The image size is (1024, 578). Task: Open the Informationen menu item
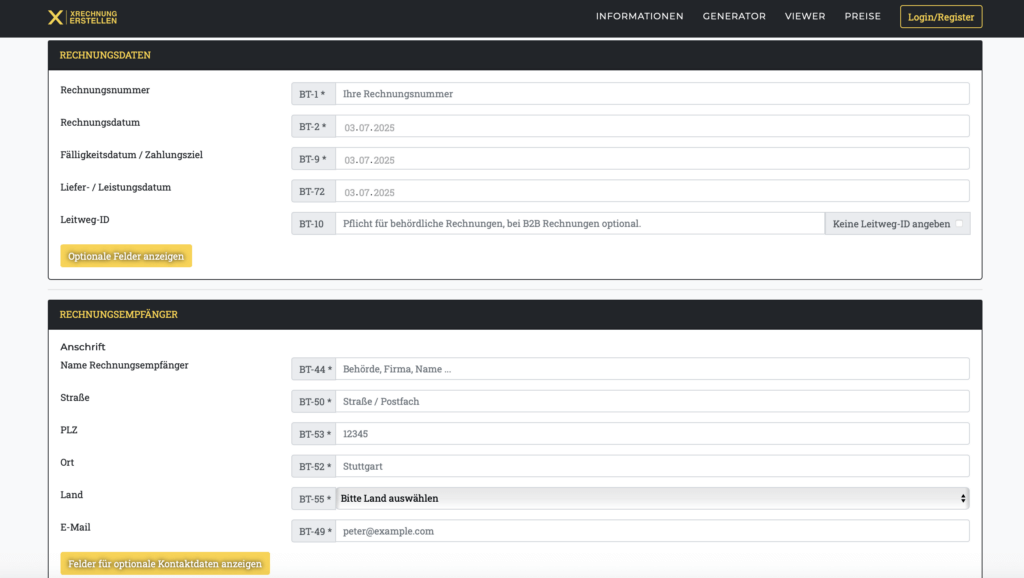tap(639, 16)
